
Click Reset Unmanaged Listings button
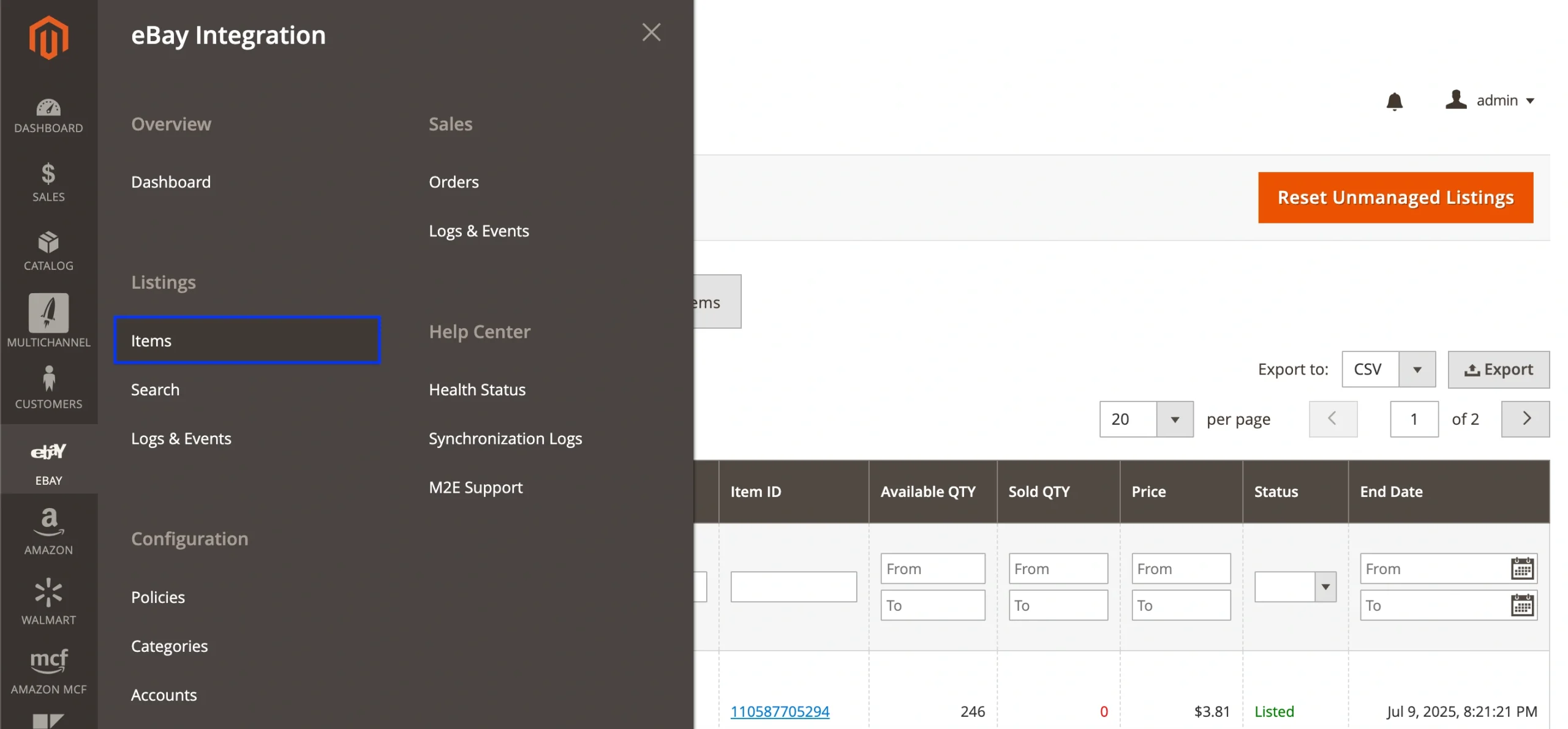point(1395,198)
